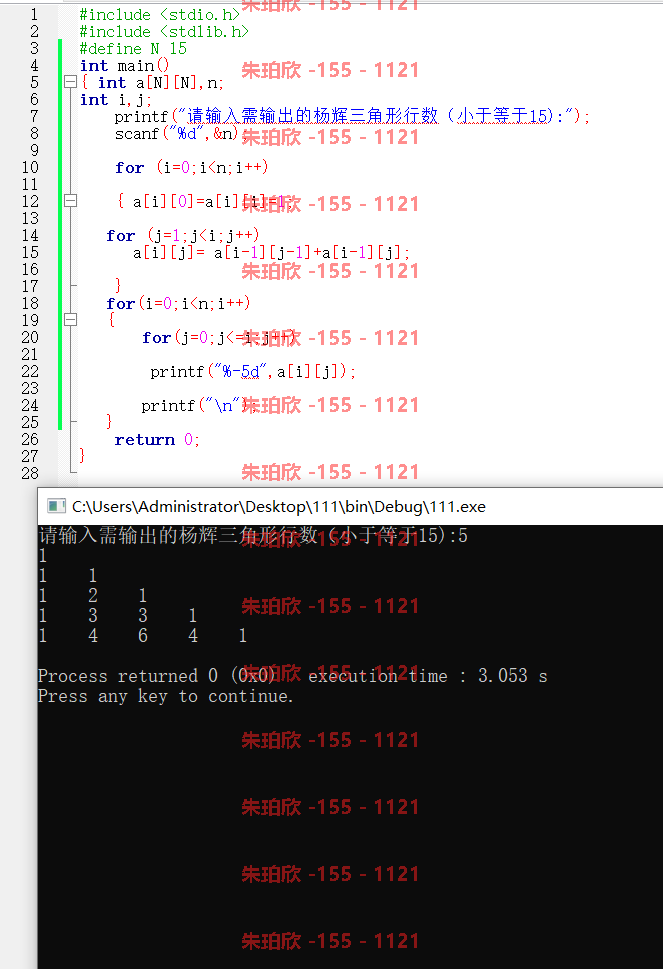Click the '1 3 3 1' console output row

pos(118,616)
